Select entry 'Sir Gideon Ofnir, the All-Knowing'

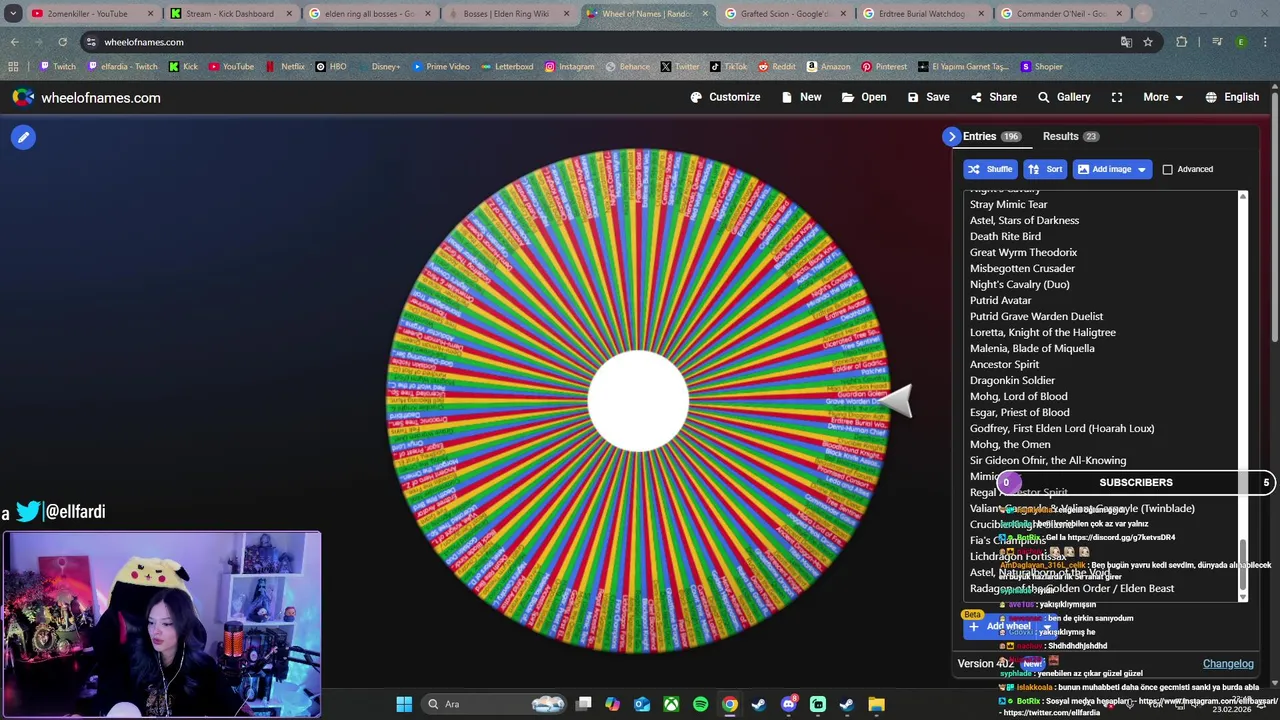(1047, 460)
